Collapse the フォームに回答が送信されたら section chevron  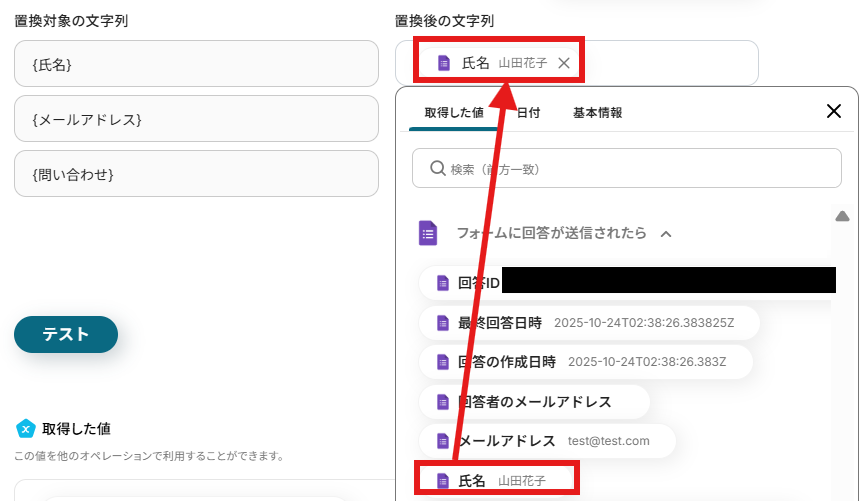(666, 234)
